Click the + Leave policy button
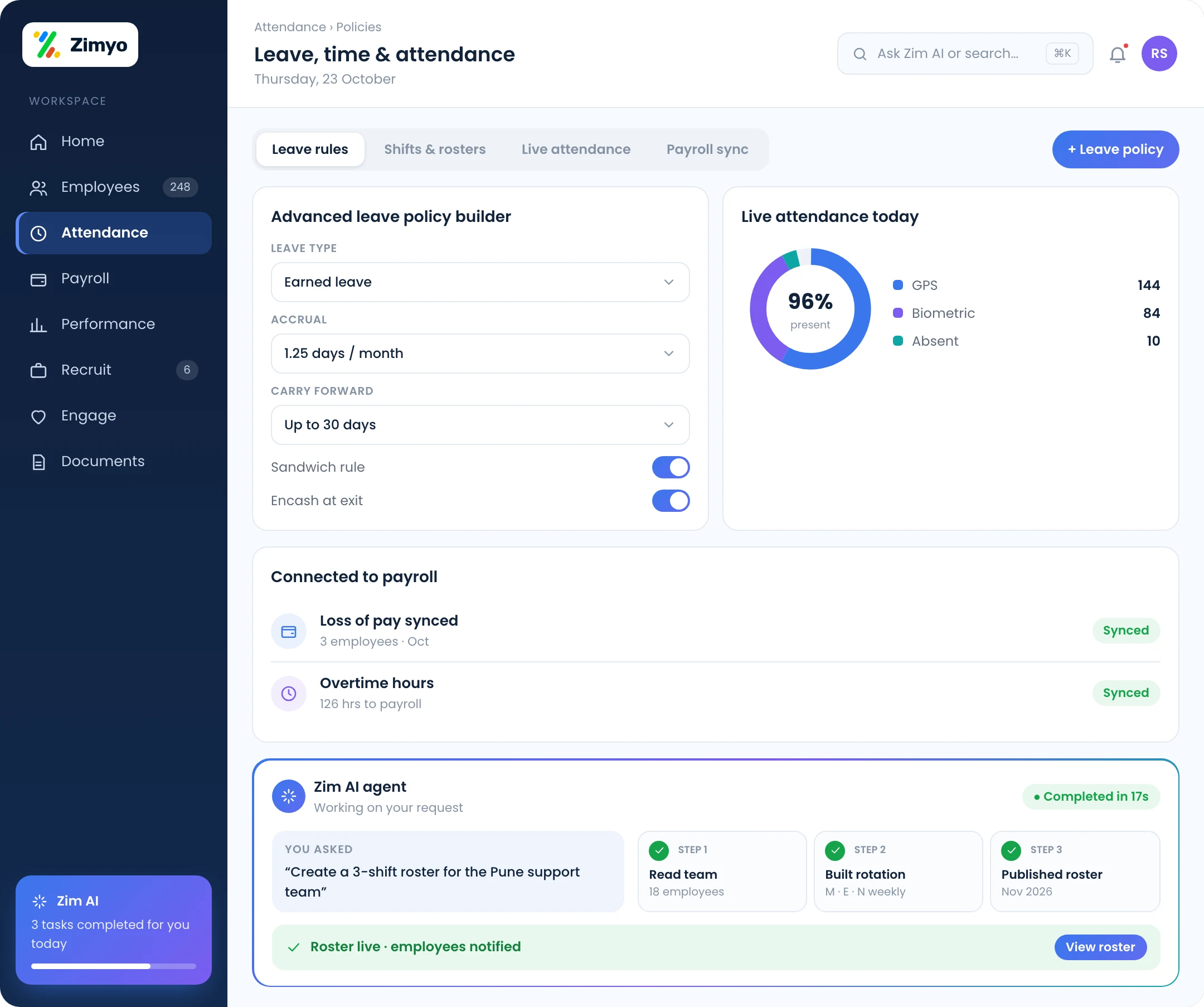Viewport: 1204px width, 1007px height. (x=1115, y=149)
